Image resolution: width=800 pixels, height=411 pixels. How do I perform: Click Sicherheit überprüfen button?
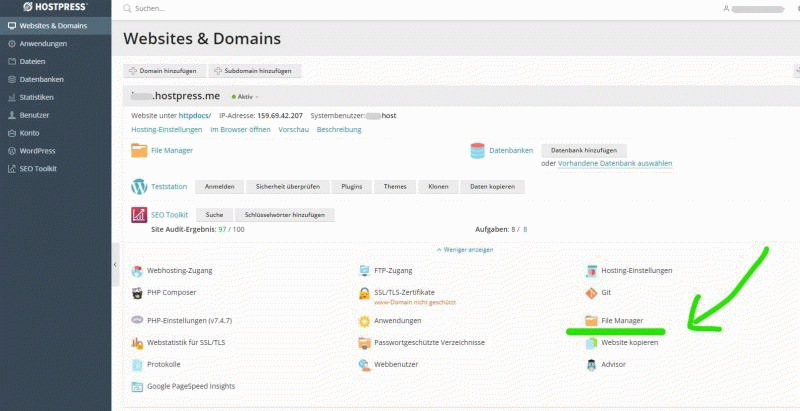[288, 187]
